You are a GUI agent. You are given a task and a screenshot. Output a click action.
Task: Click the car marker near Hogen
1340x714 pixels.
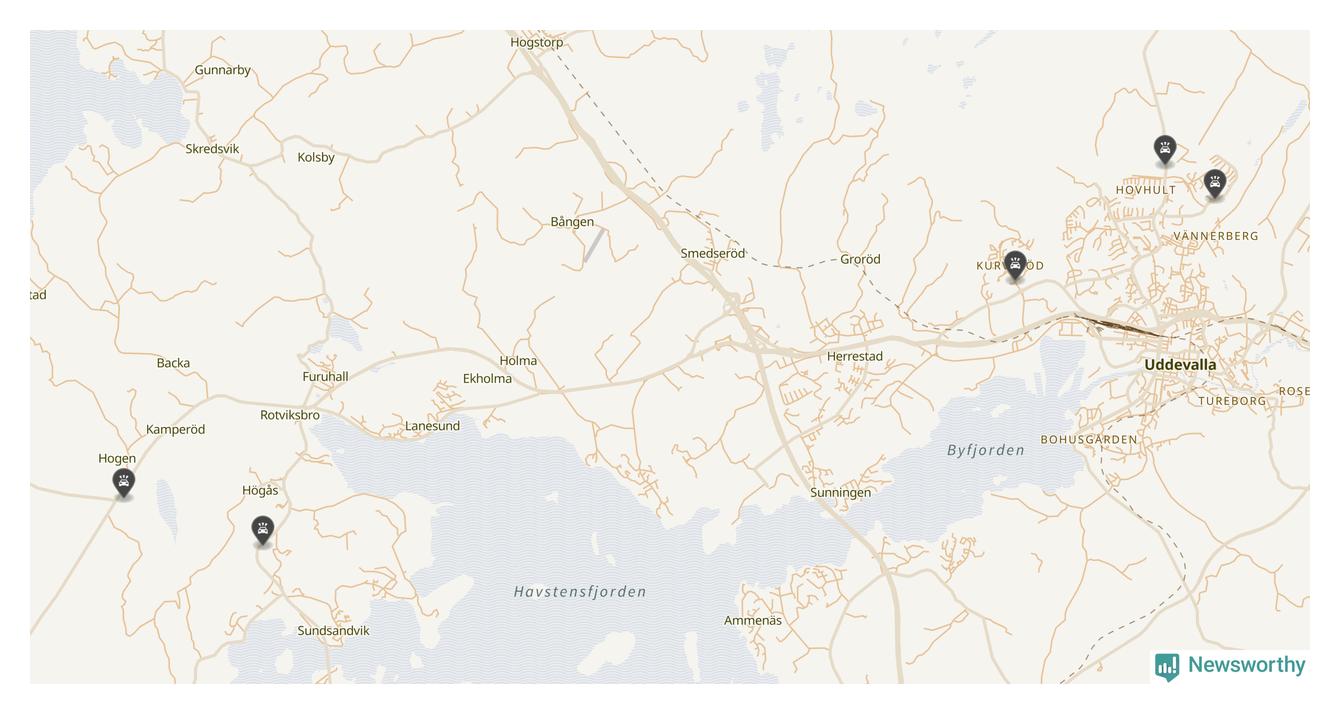123,483
